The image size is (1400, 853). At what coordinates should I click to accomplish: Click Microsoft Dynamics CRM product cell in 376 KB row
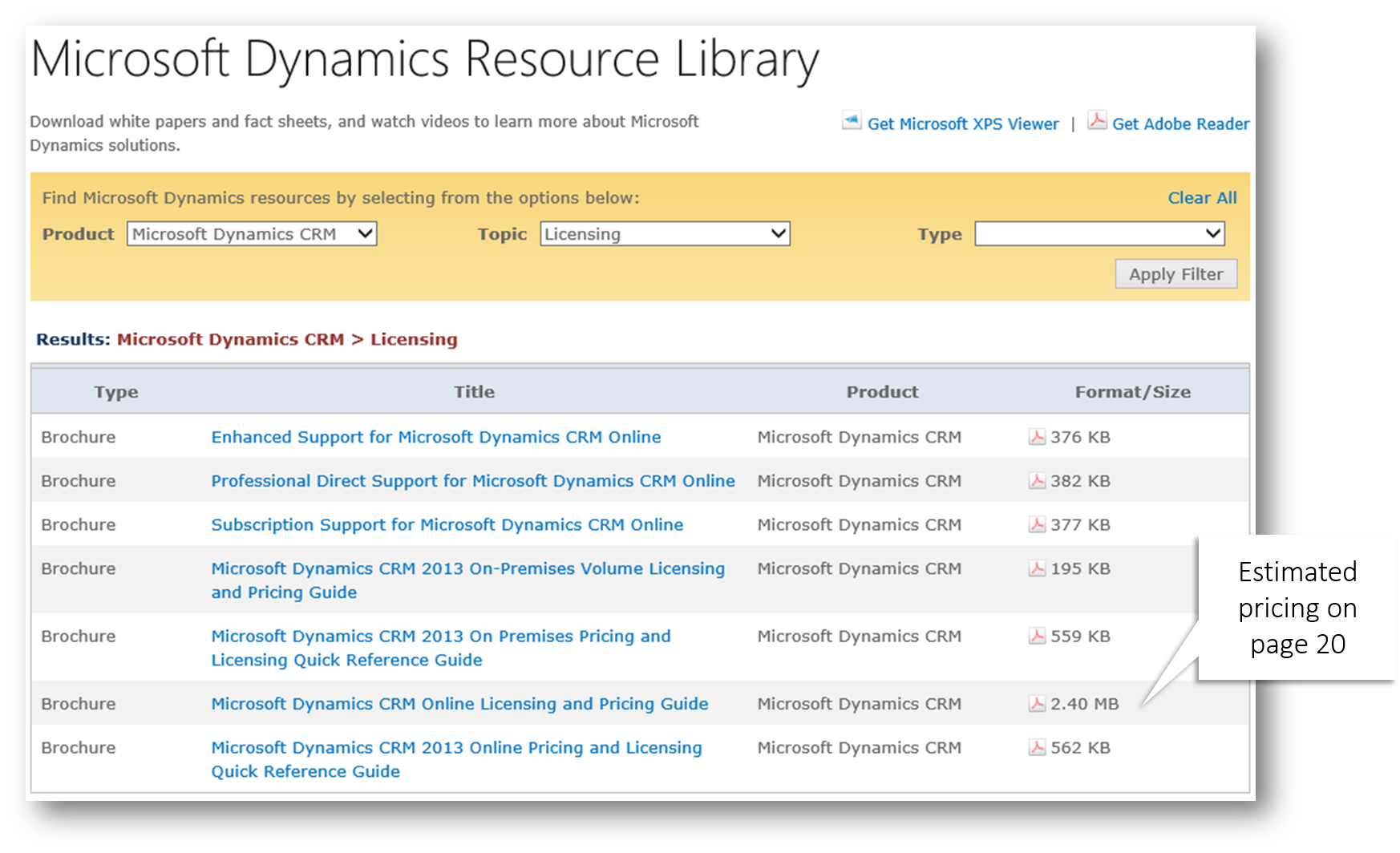coord(859,437)
